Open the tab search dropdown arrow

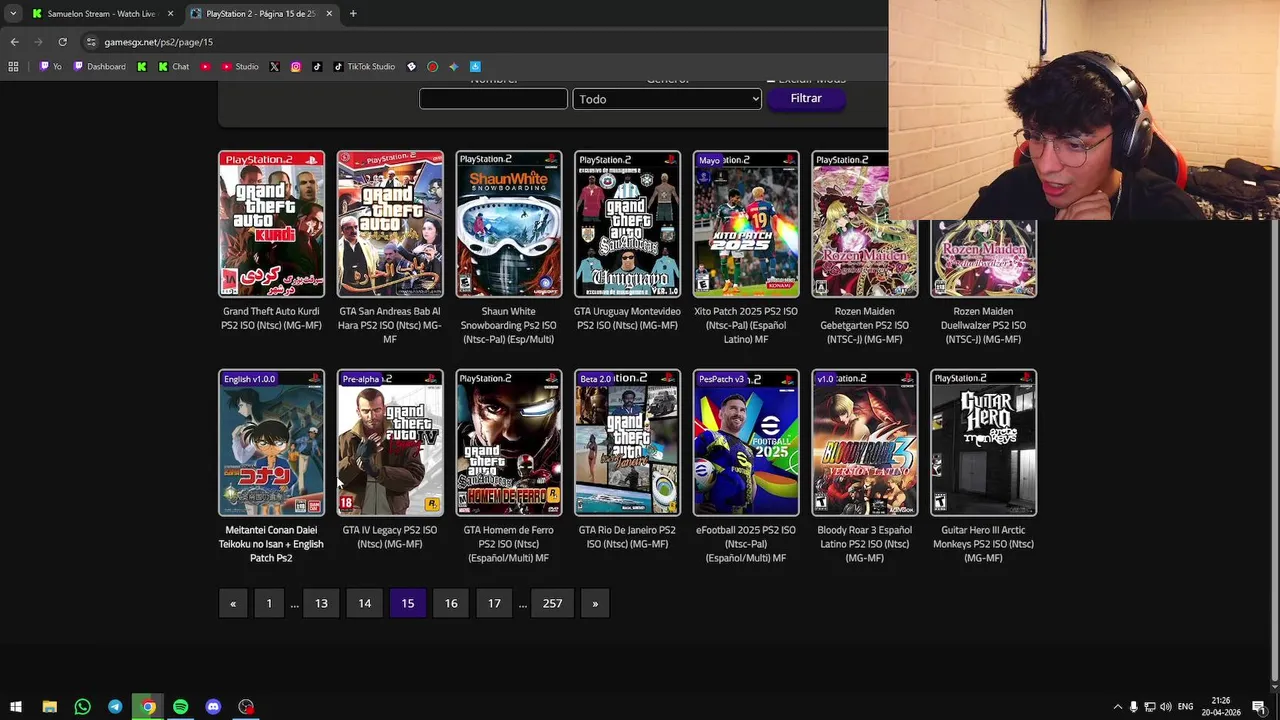(13, 14)
